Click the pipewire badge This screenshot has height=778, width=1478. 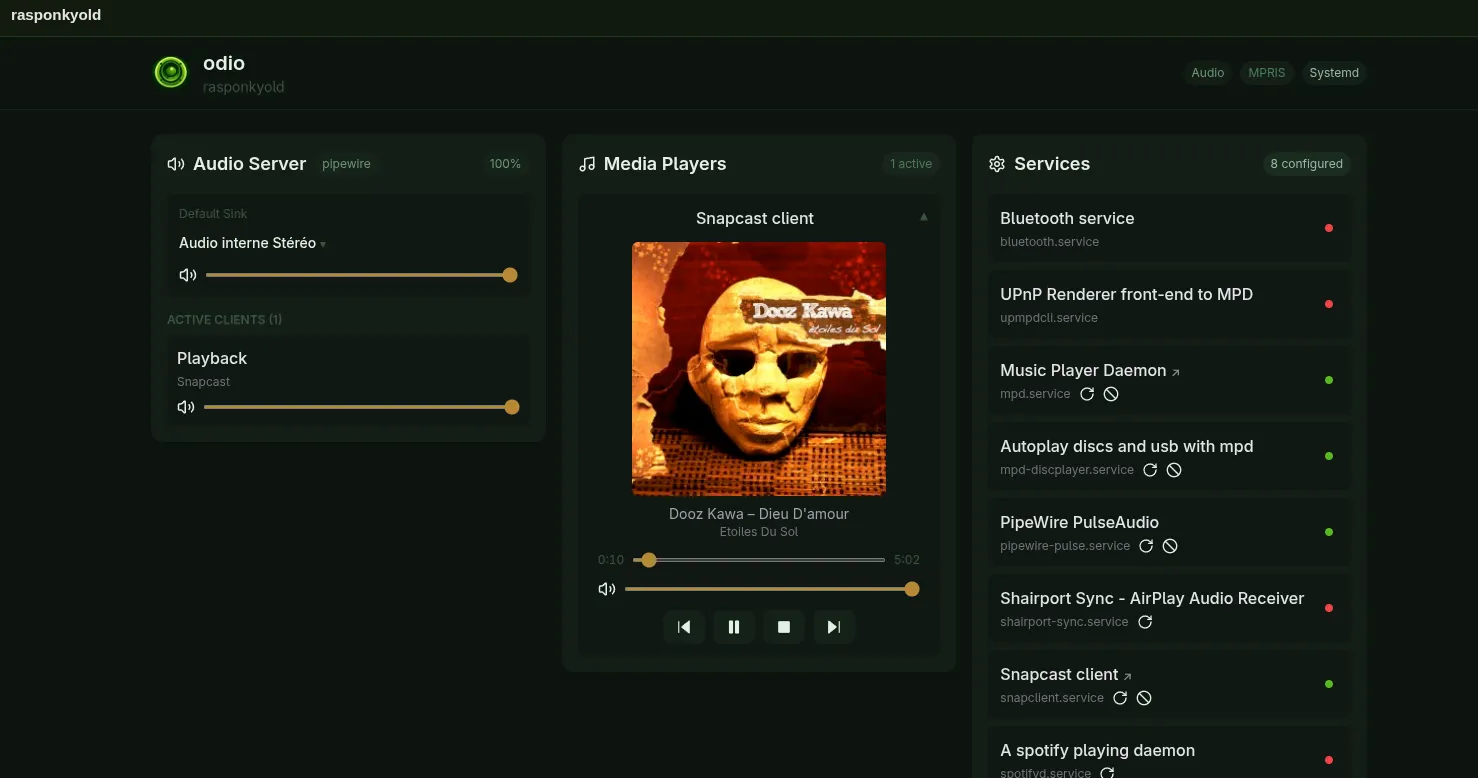[346, 164]
